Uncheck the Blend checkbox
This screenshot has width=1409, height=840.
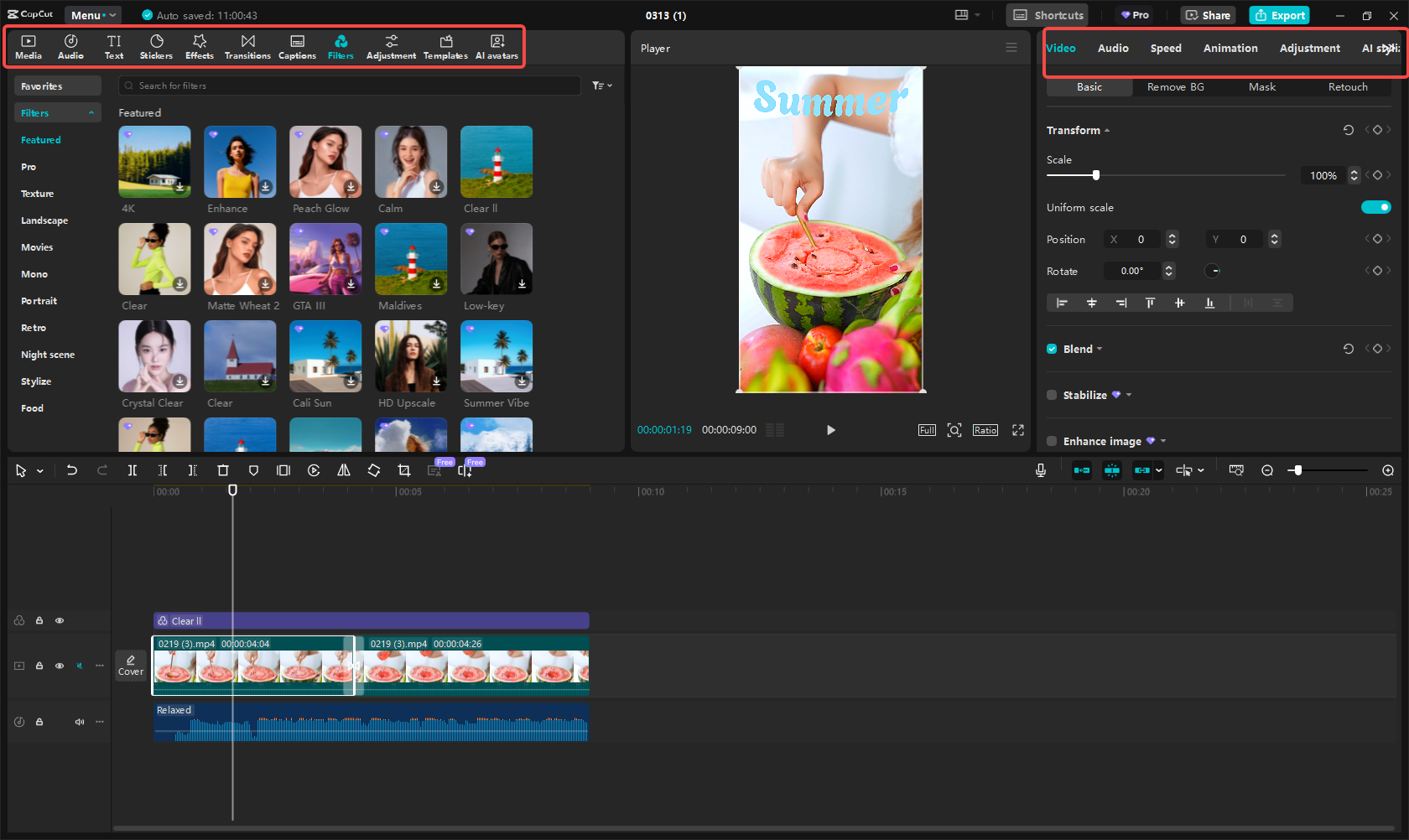point(1052,350)
